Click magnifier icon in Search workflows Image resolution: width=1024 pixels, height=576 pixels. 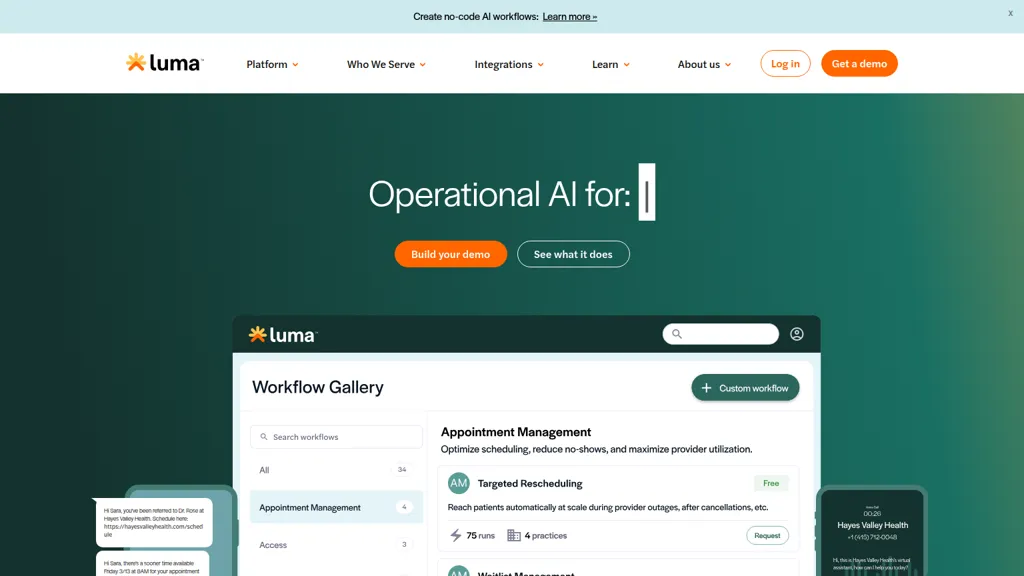[264, 437]
